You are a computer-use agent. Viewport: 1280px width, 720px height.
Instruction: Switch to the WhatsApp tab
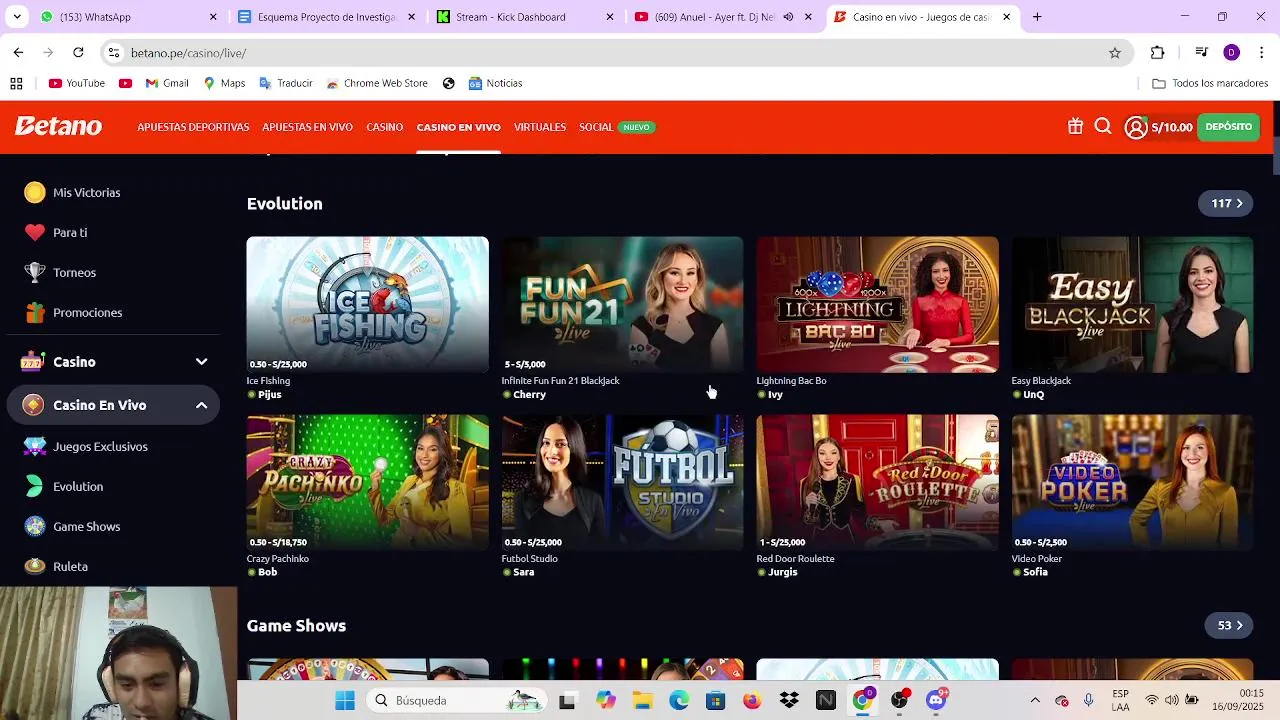(128, 17)
